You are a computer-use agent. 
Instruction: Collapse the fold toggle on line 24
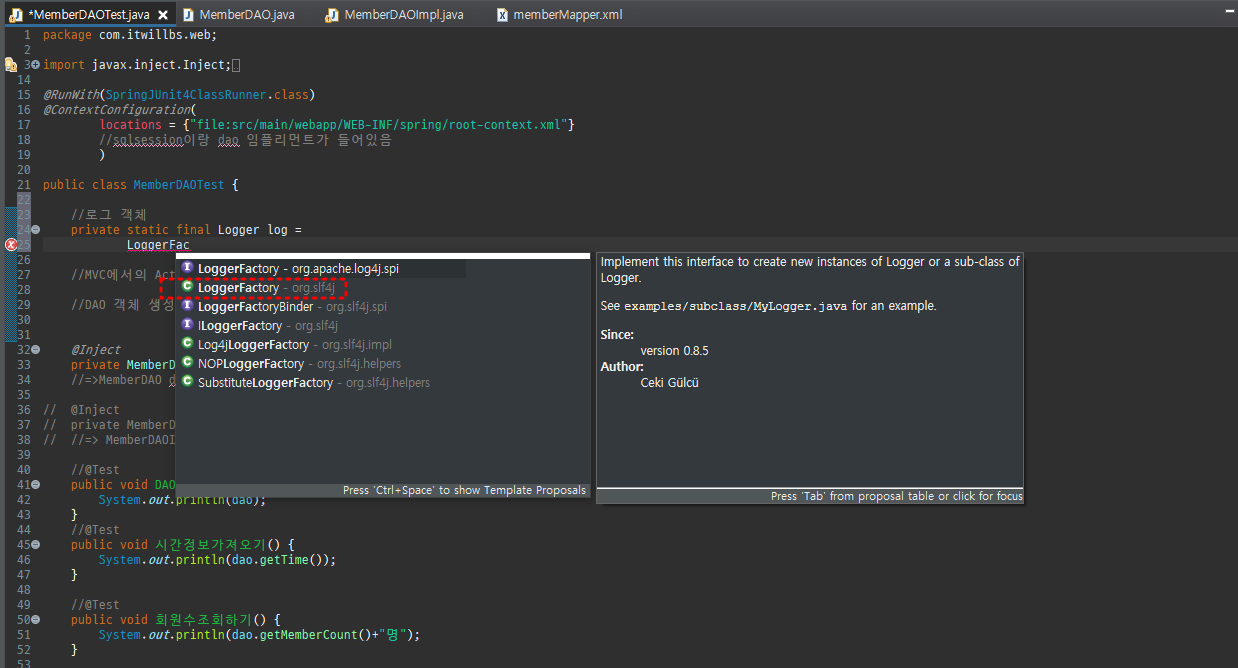point(36,230)
